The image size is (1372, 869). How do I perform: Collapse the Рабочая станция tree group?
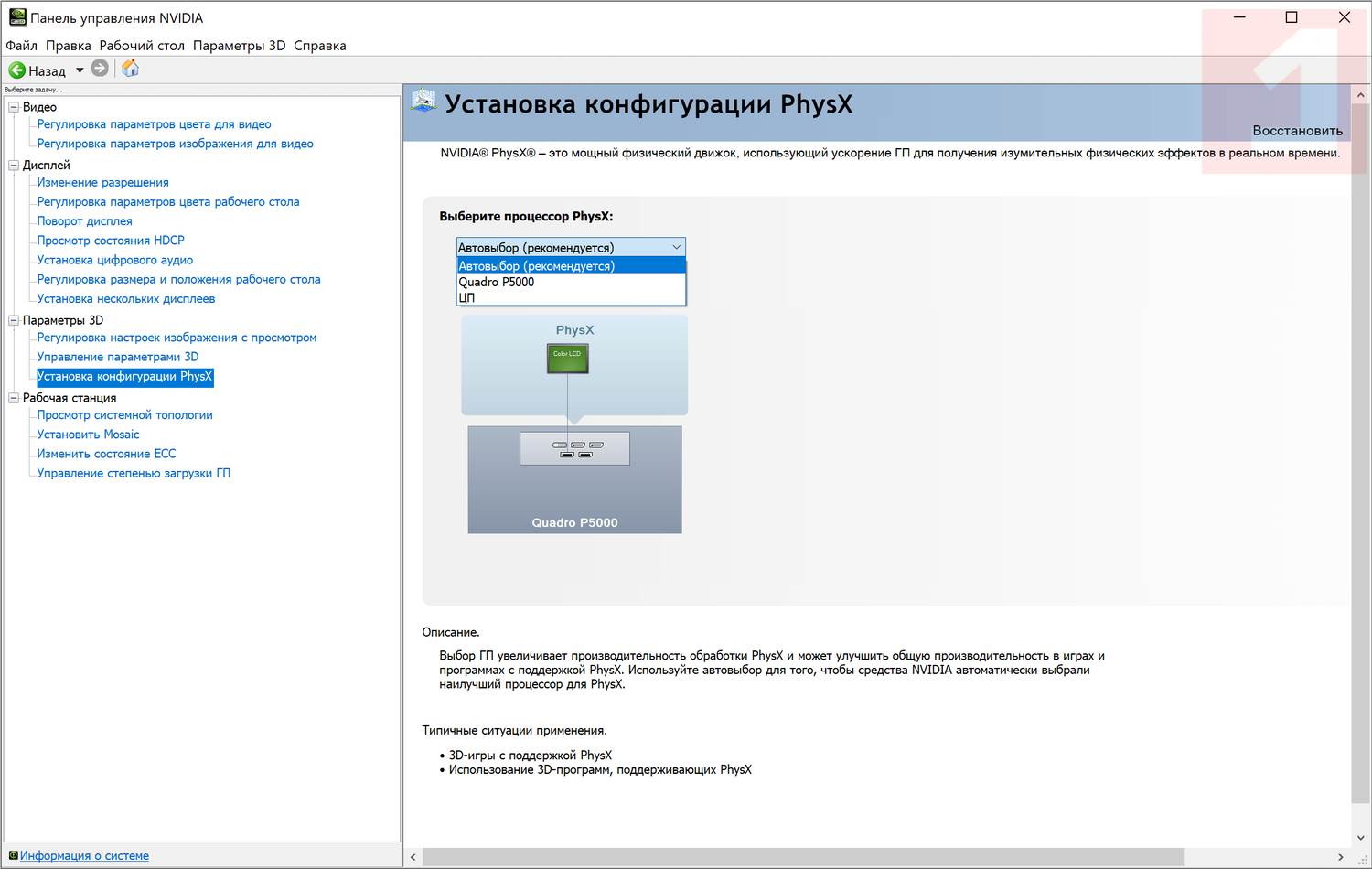click(14, 398)
